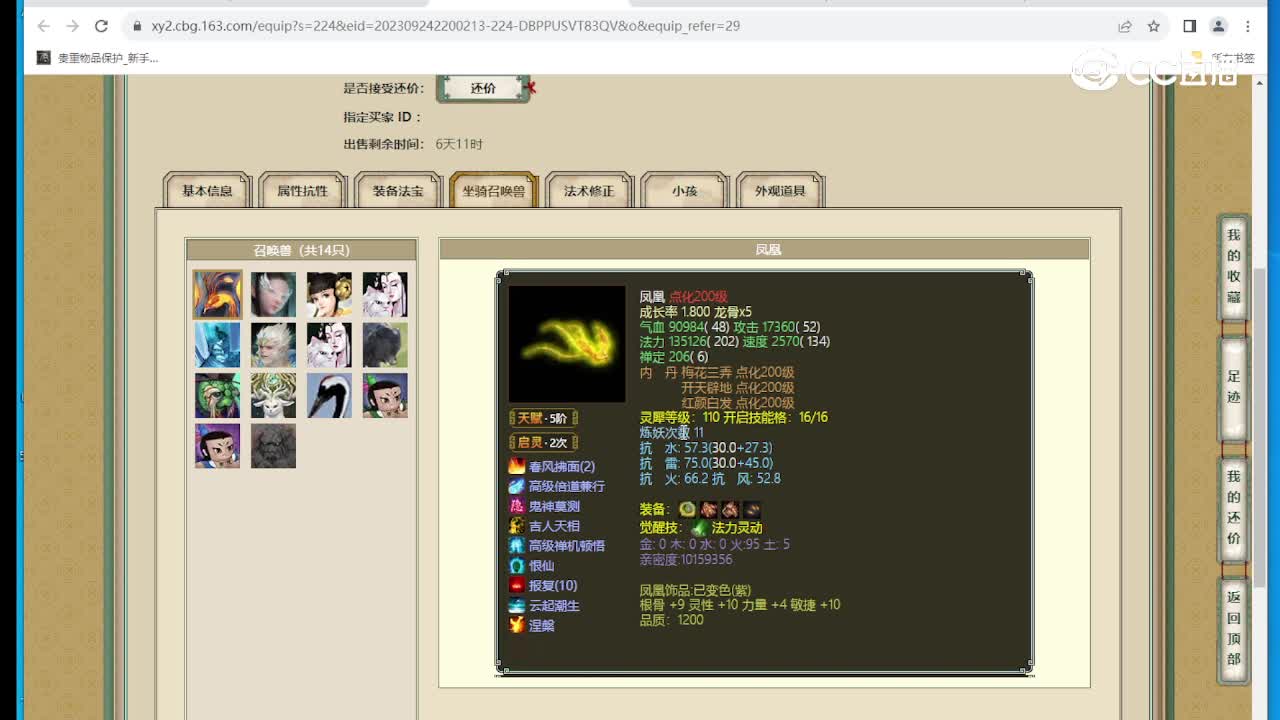Click the 凤凰饰品:已变色(紫) text
The width and height of the screenshot is (1280, 720).
[x=696, y=590]
